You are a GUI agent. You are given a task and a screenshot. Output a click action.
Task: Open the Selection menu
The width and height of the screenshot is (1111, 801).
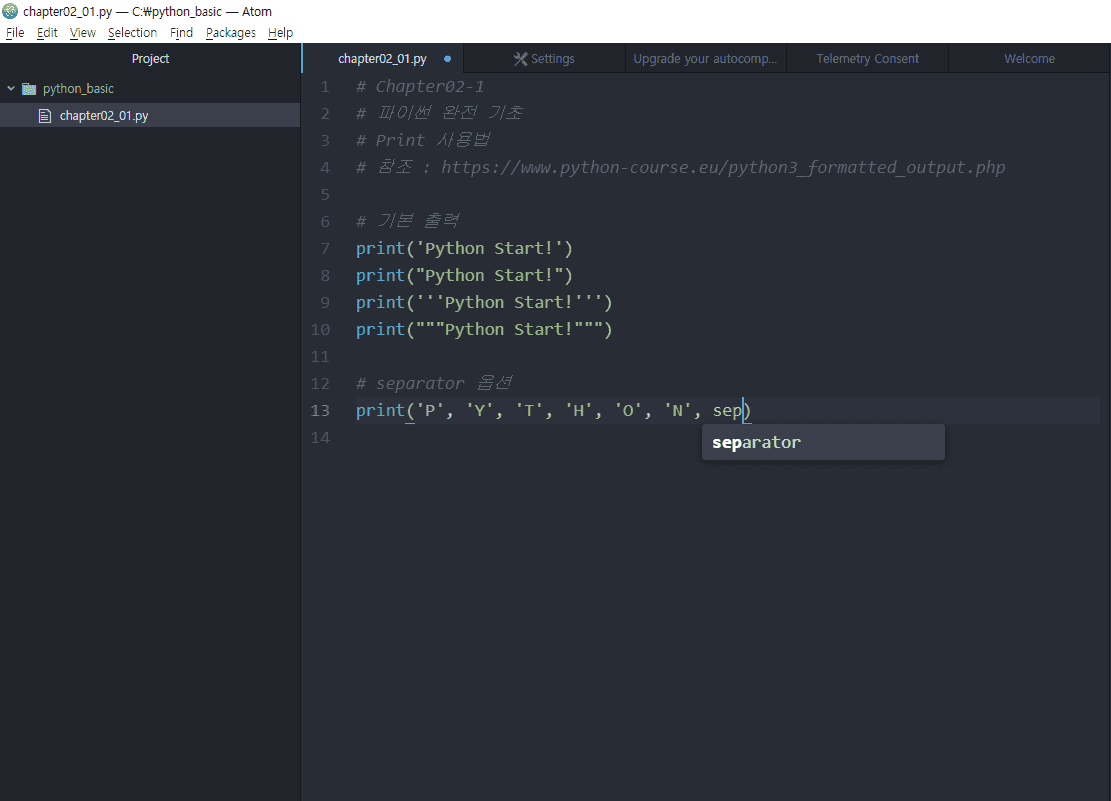pyautogui.click(x=132, y=33)
